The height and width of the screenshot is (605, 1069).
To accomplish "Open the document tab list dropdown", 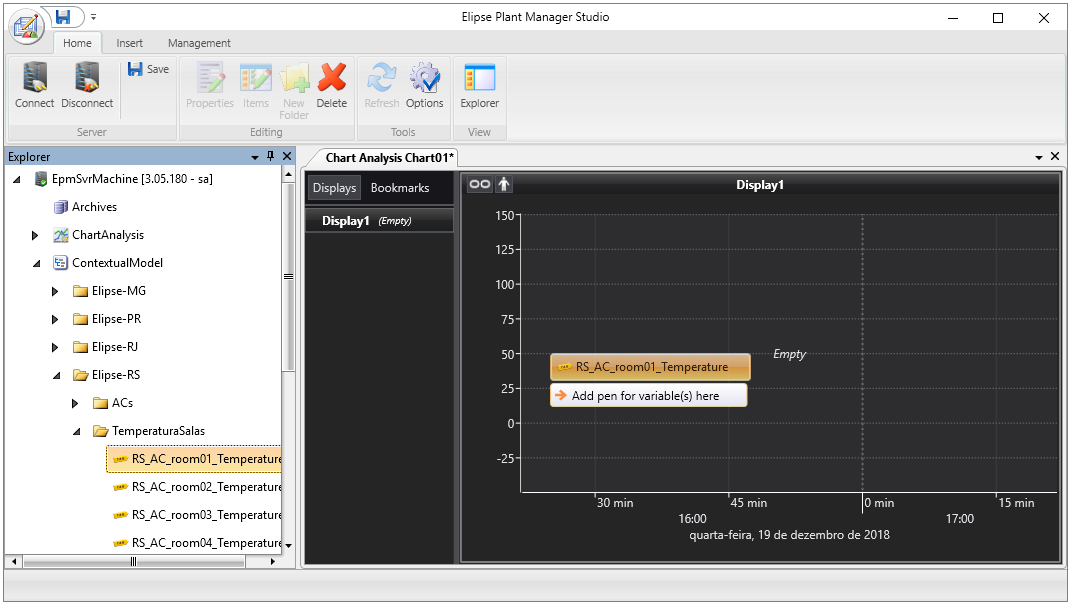I will [1039, 157].
